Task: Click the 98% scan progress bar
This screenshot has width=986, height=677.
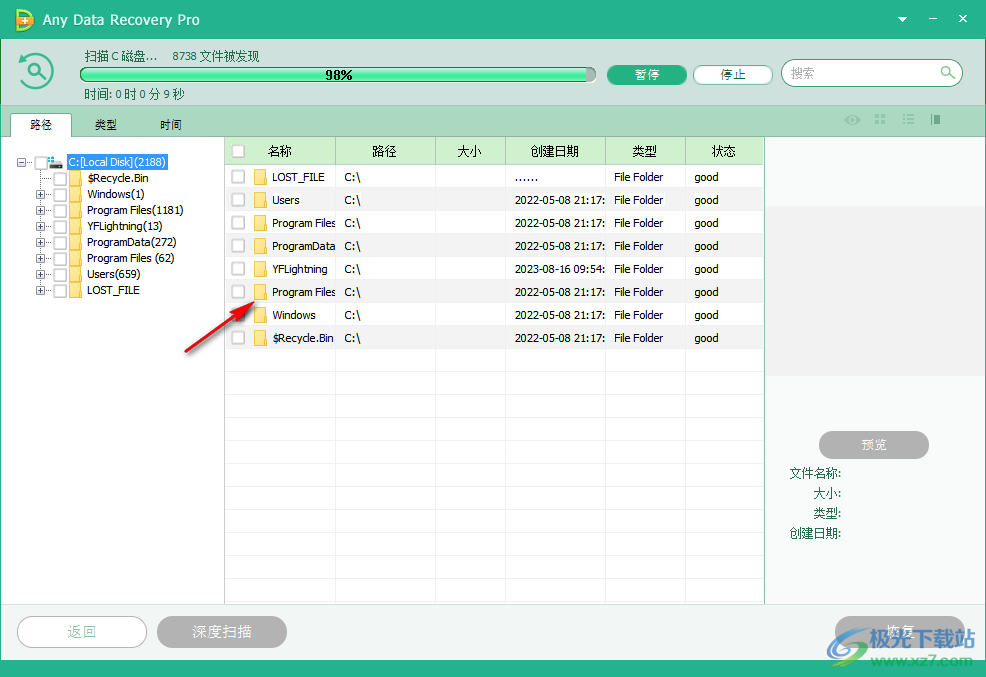Action: point(338,75)
